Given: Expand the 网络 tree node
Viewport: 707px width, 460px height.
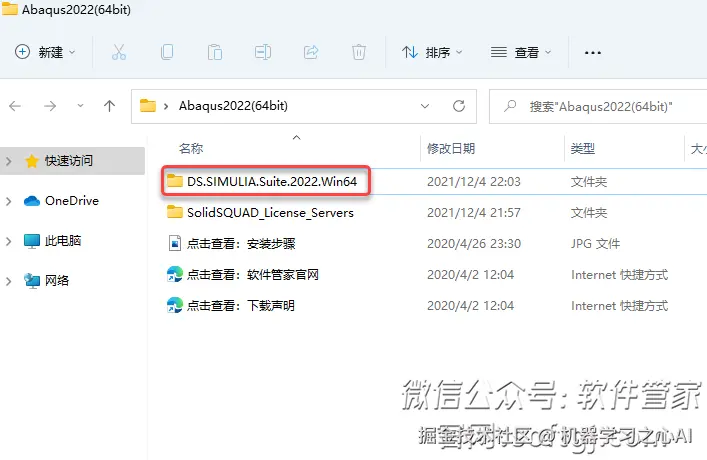Looking at the screenshot, I should 9,281.
